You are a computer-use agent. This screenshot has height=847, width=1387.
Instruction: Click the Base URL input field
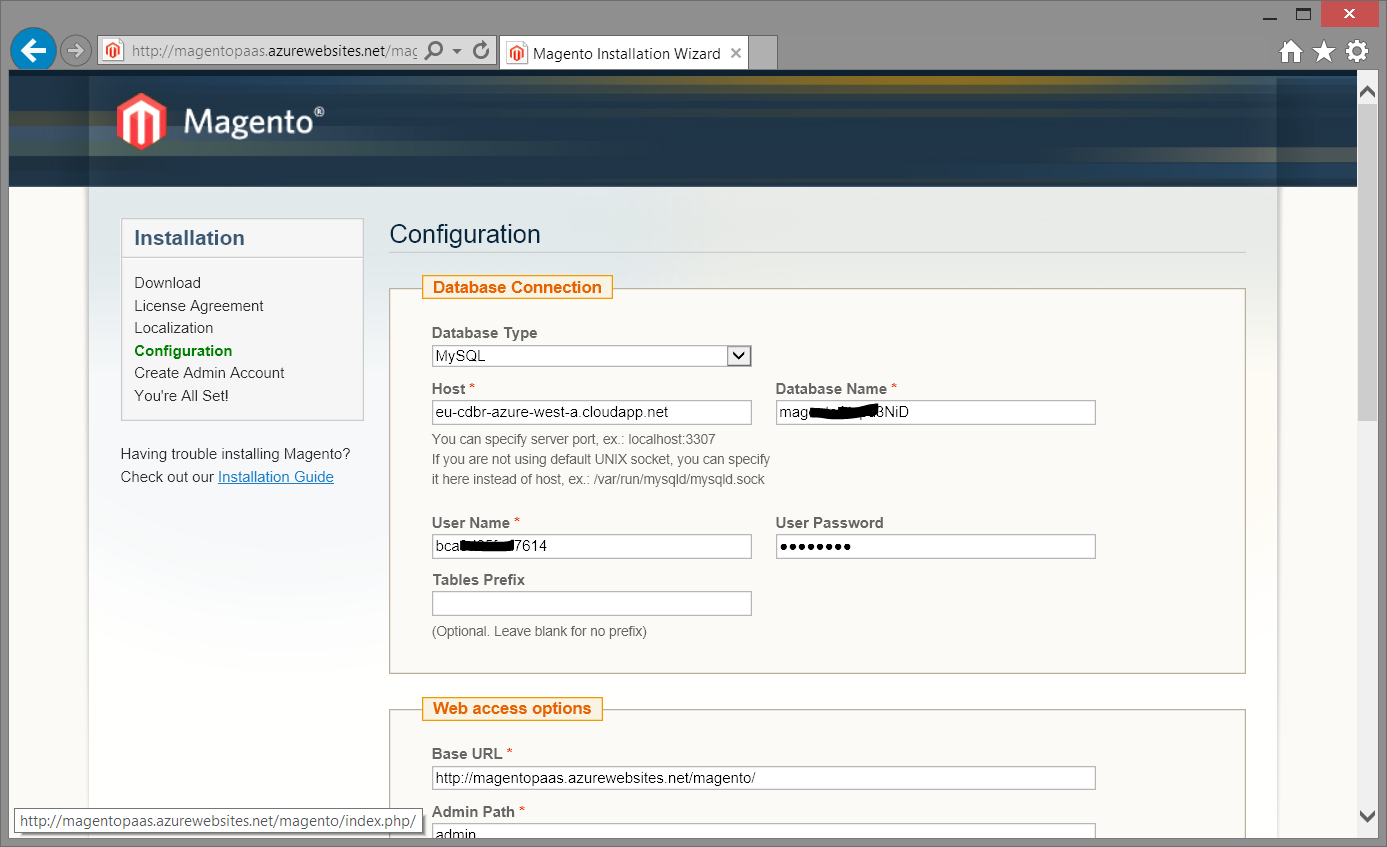point(763,778)
